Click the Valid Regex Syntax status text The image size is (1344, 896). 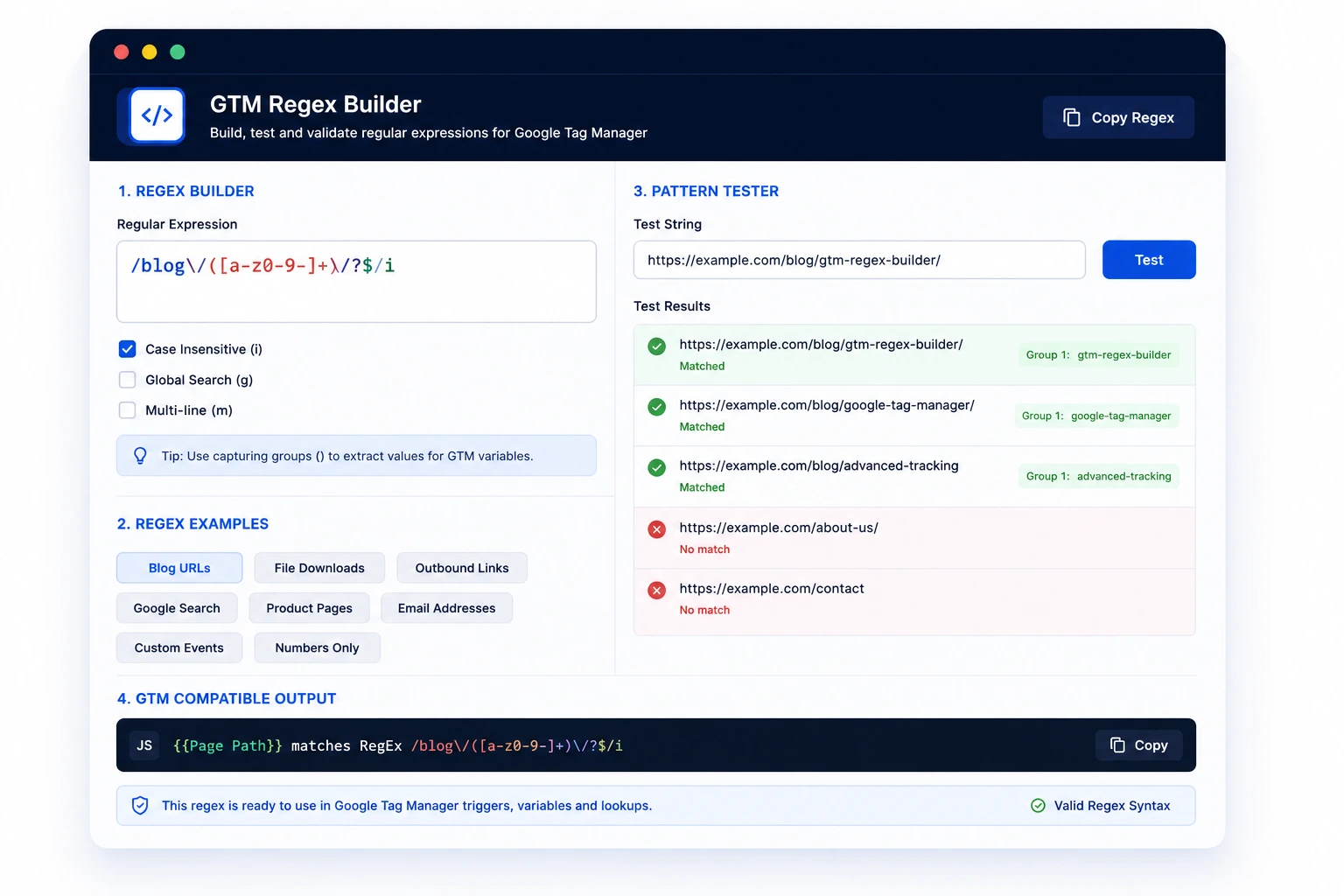pos(1112,806)
